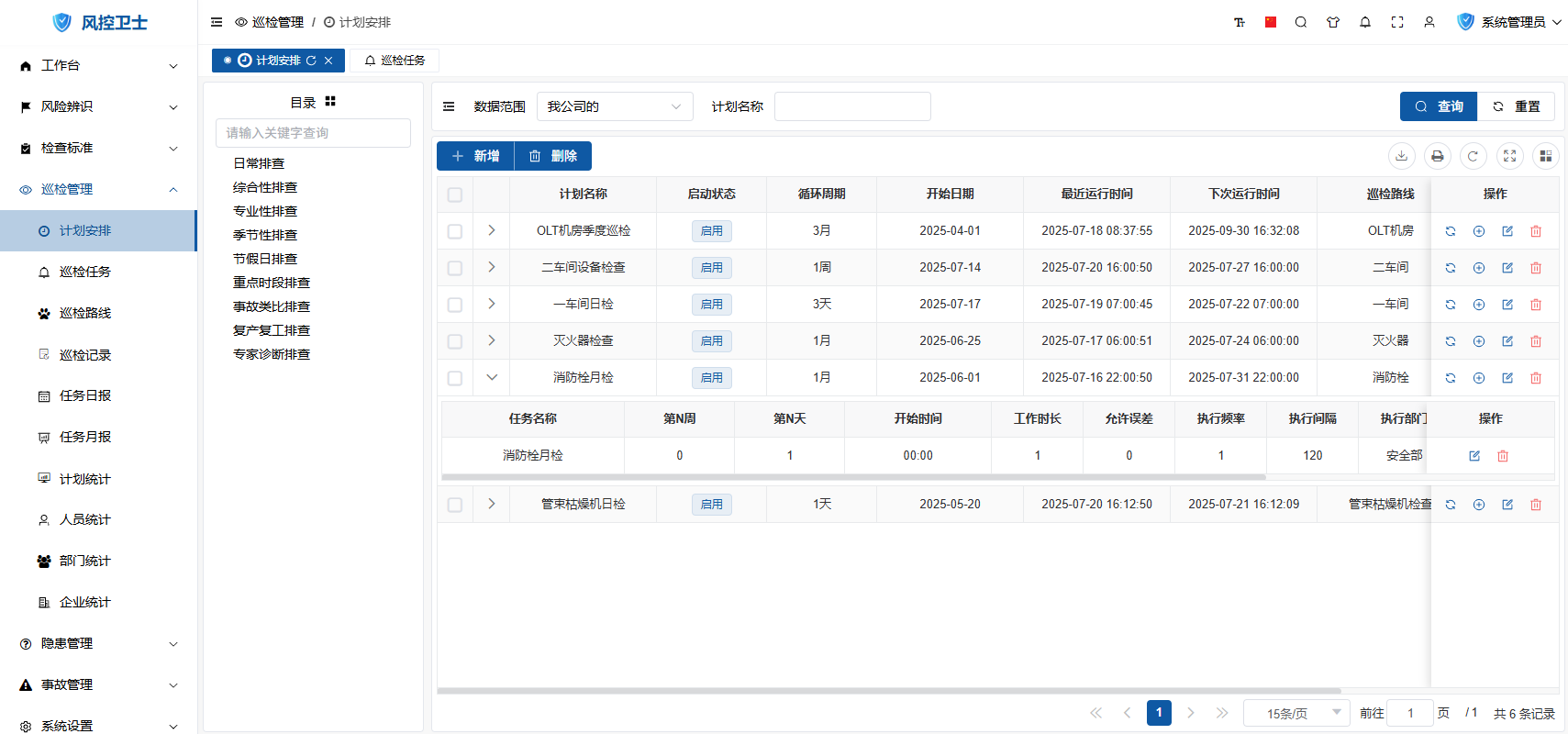Click the print icon in table toolbar
Viewport: 1568px width, 734px height.
point(1437,156)
